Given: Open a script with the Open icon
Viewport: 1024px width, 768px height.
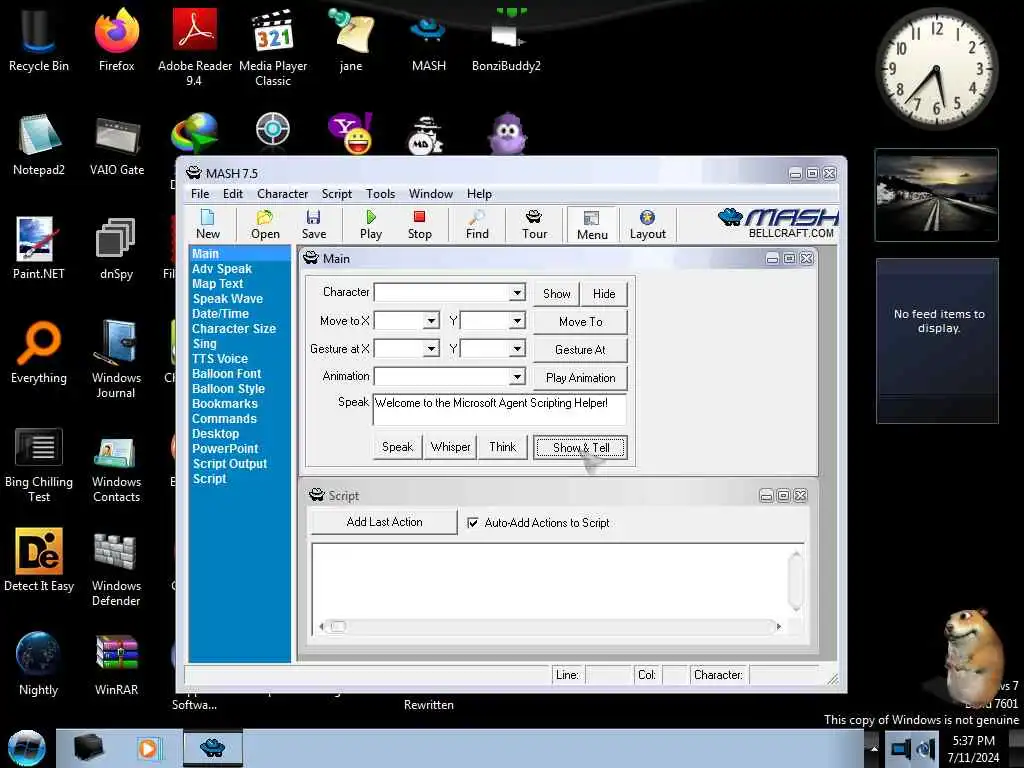Looking at the screenshot, I should point(265,225).
